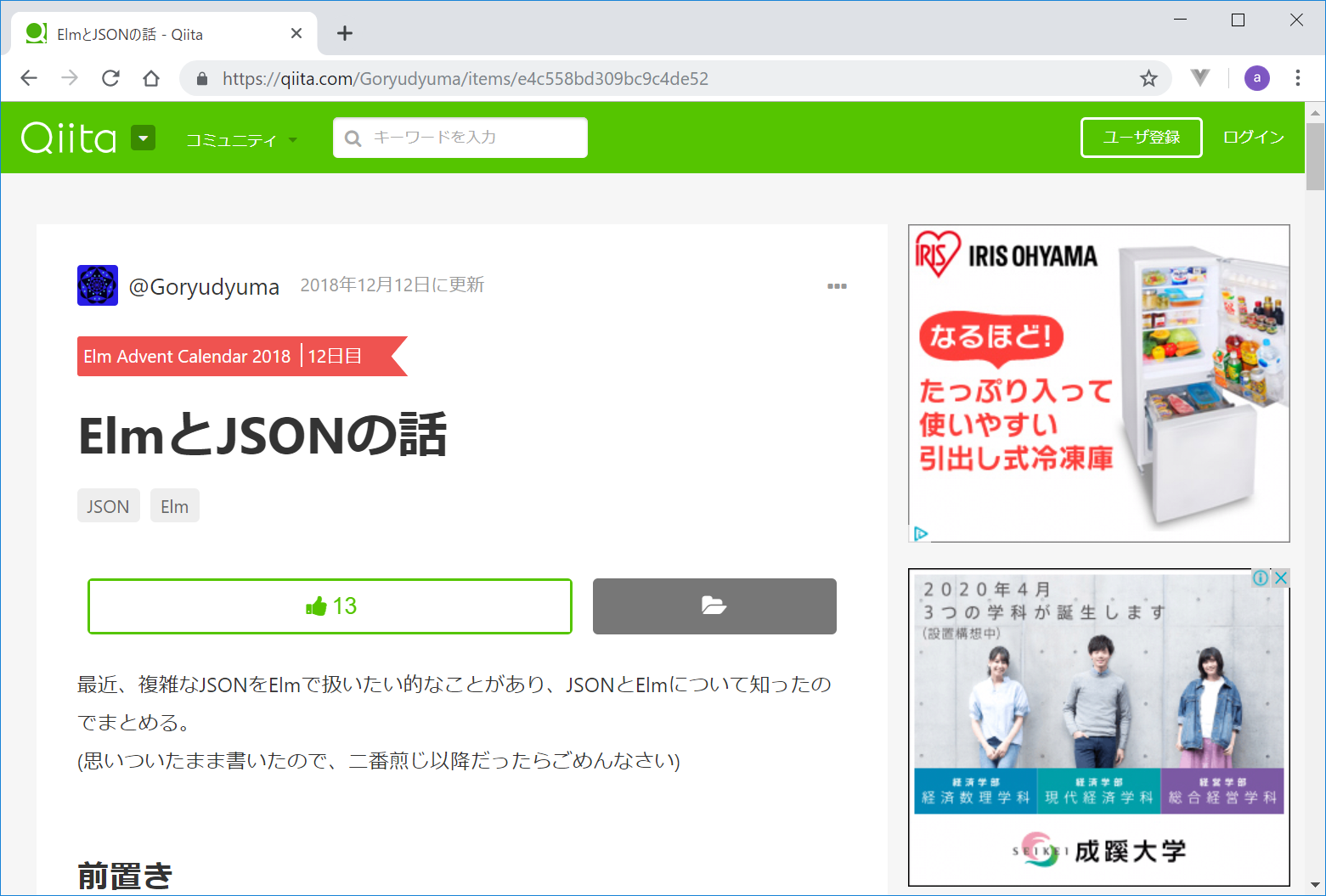This screenshot has width=1326, height=896.
Task: Click the ユーザ登録 button
Action: pyautogui.click(x=1141, y=138)
